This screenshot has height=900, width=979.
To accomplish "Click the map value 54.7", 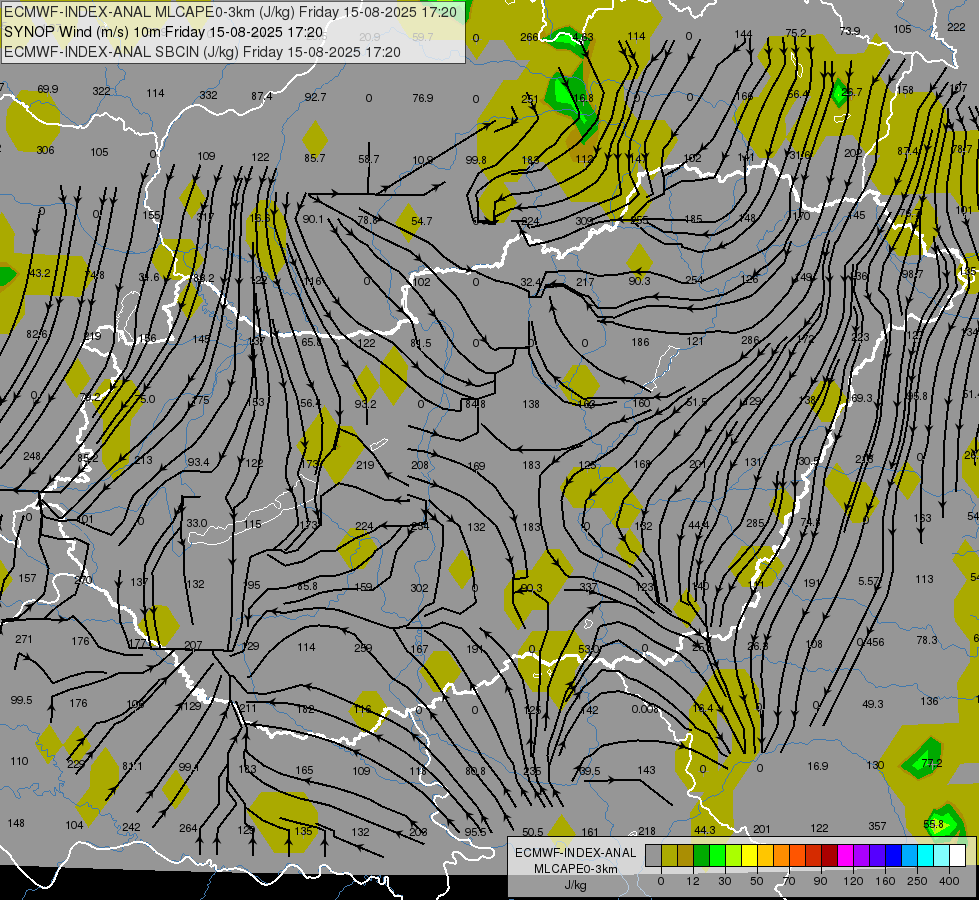I will 421,221.
